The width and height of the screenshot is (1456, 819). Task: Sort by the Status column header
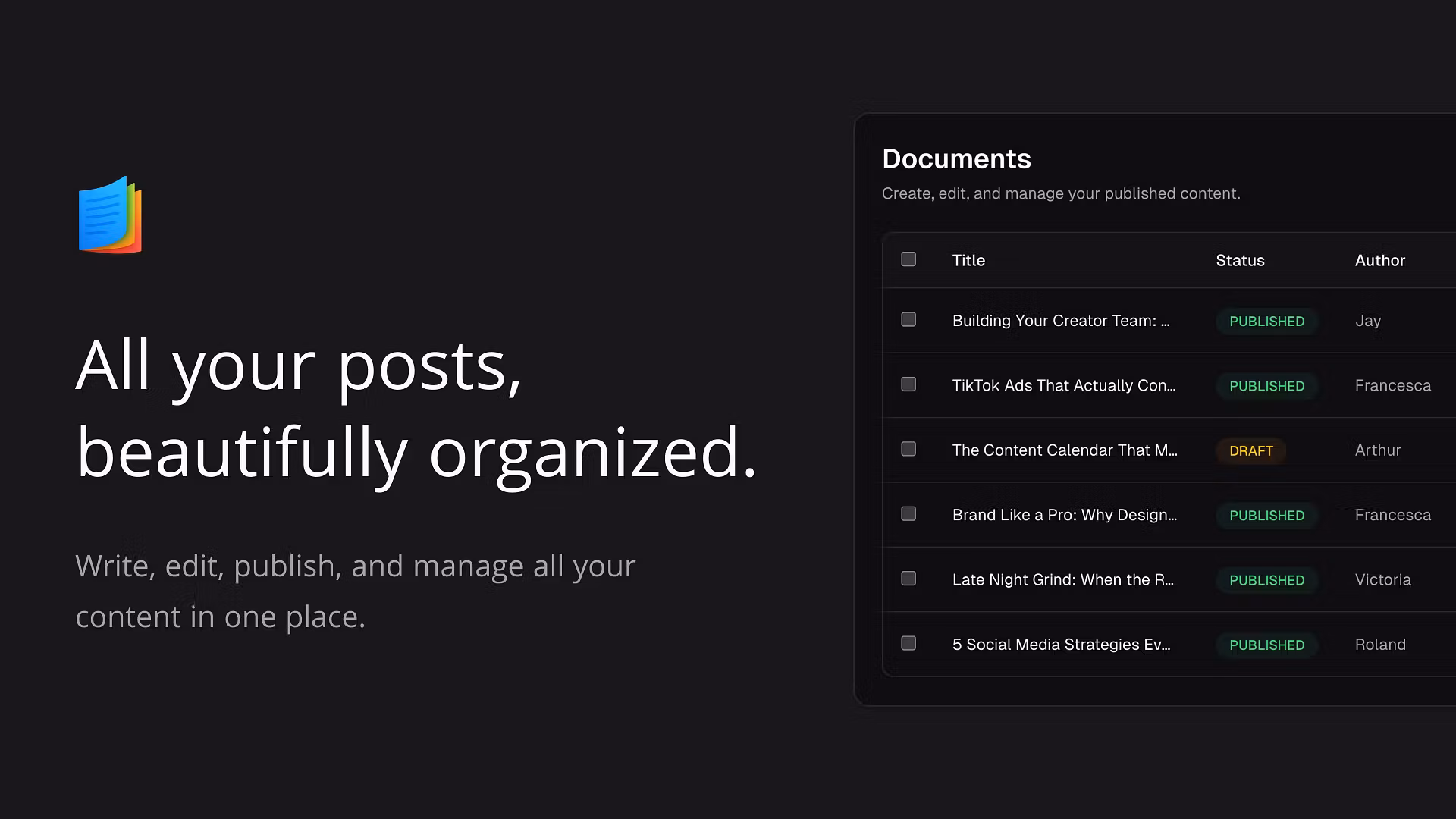[x=1240, y=260]
